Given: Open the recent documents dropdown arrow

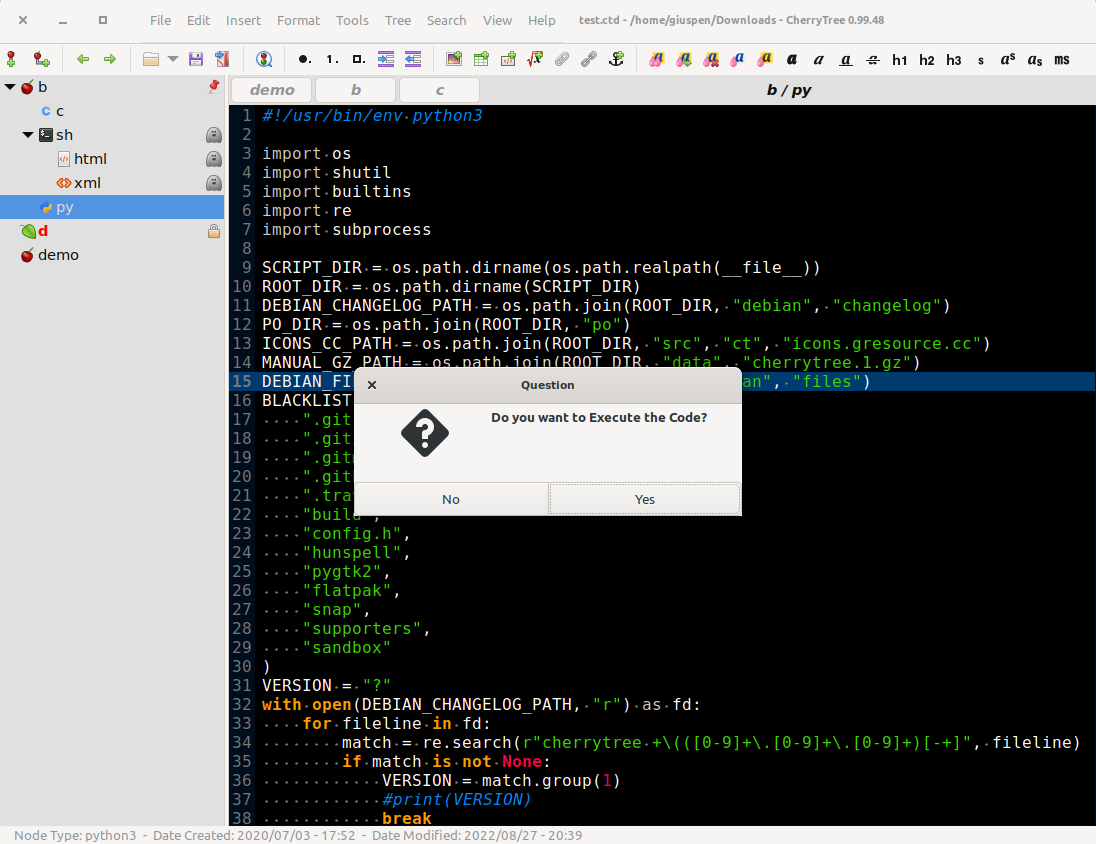Looking at the screenshot, I should tap(173, 60).
